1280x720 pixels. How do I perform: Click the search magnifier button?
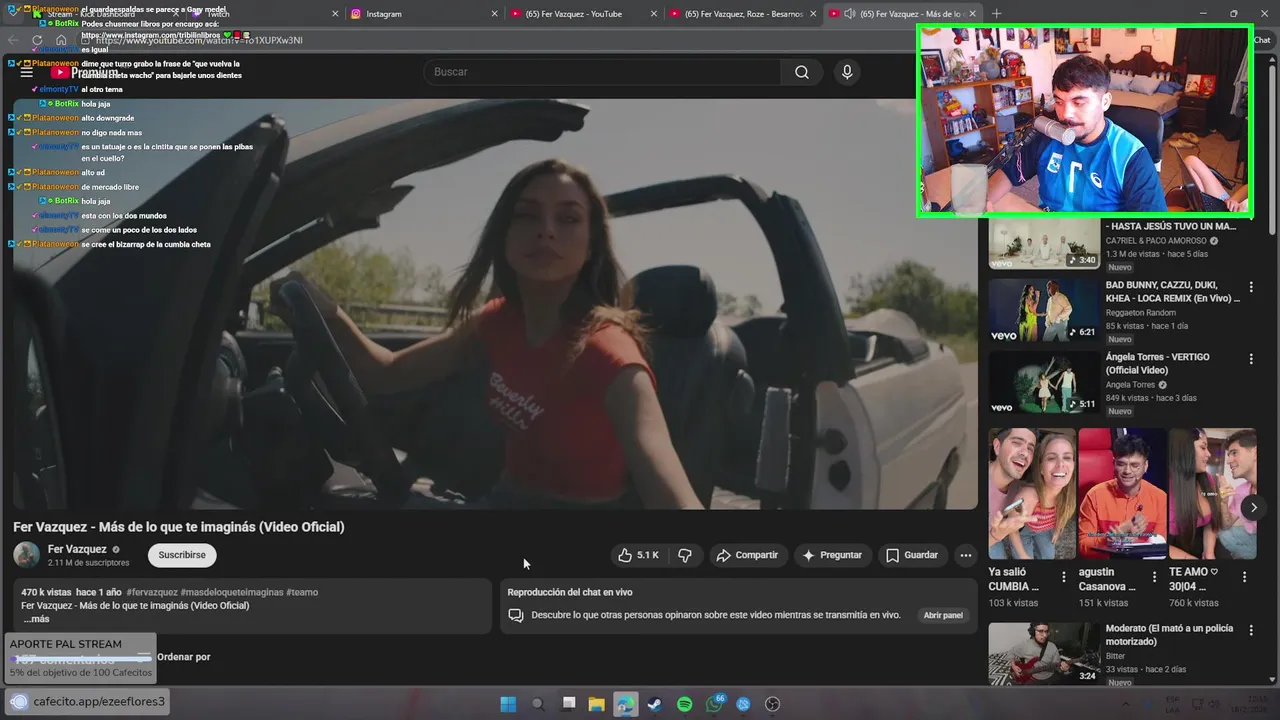(802, 72)
